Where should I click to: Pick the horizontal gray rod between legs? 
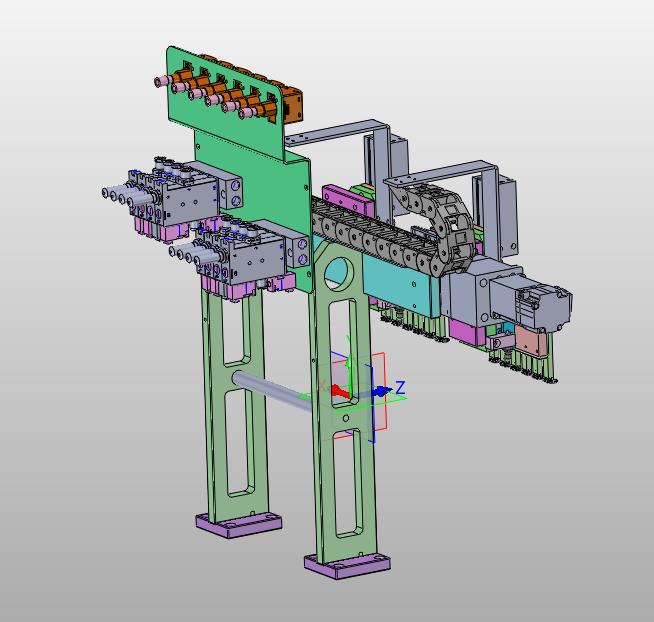coord(272,390)
